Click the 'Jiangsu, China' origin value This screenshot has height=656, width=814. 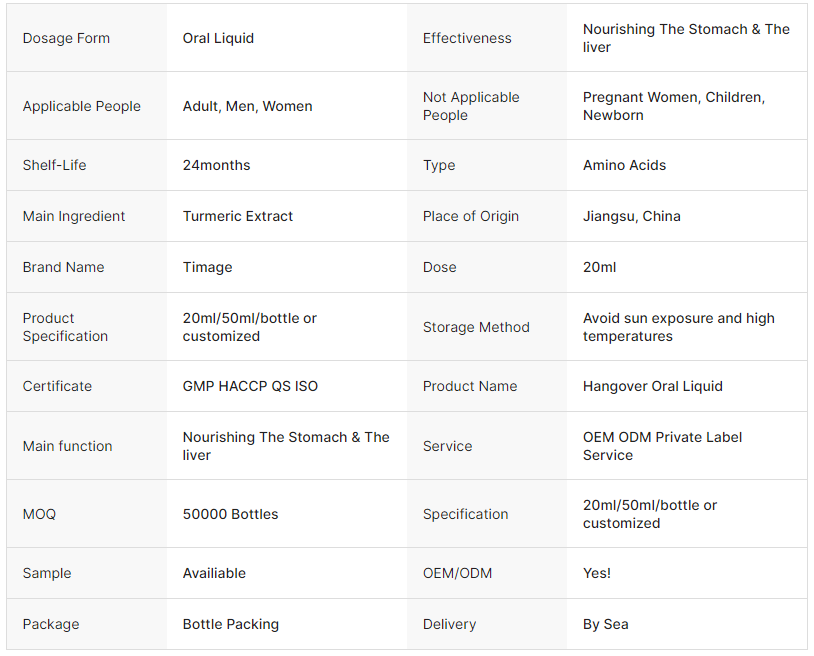pos(631,216)
